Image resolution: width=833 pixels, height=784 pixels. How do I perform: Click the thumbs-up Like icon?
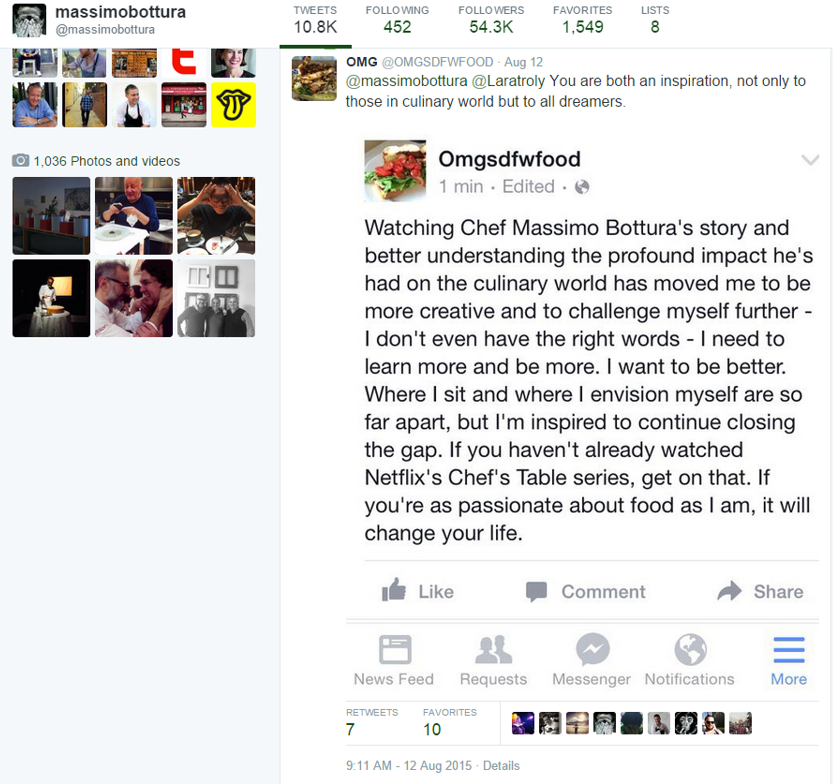394,590
